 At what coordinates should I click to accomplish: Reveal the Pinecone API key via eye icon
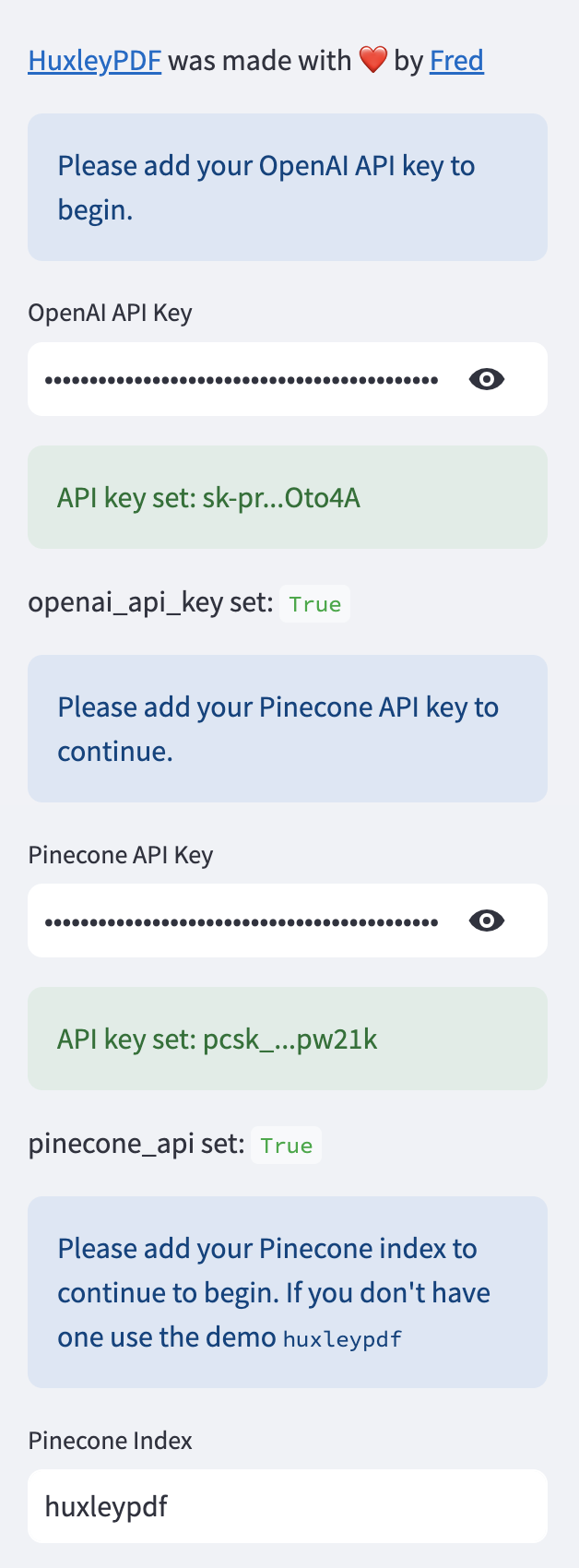pos(486,921)
